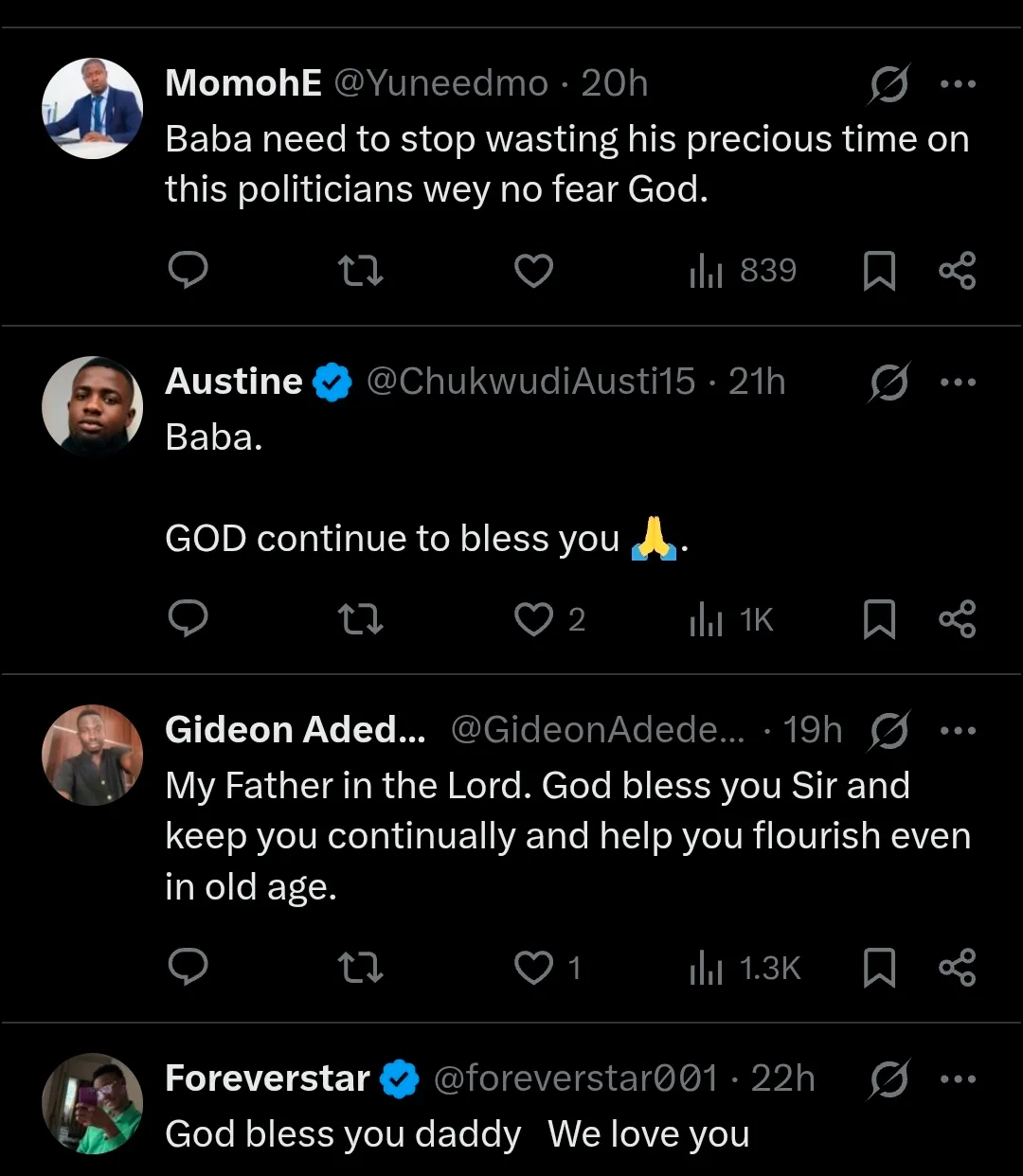This screenshot has width=1023, height=1176.
Task: Share MomohE's tweet
Action: [957, 272]
